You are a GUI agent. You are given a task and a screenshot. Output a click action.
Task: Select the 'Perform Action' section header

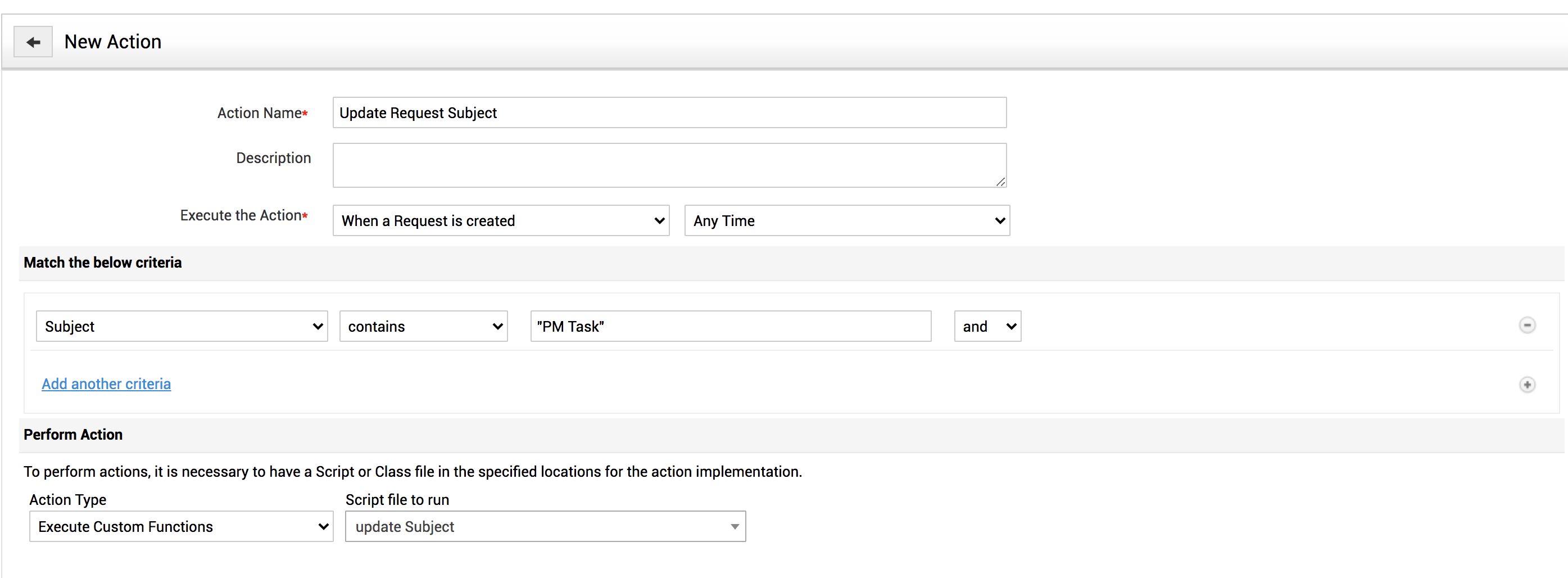click(73, 434)
